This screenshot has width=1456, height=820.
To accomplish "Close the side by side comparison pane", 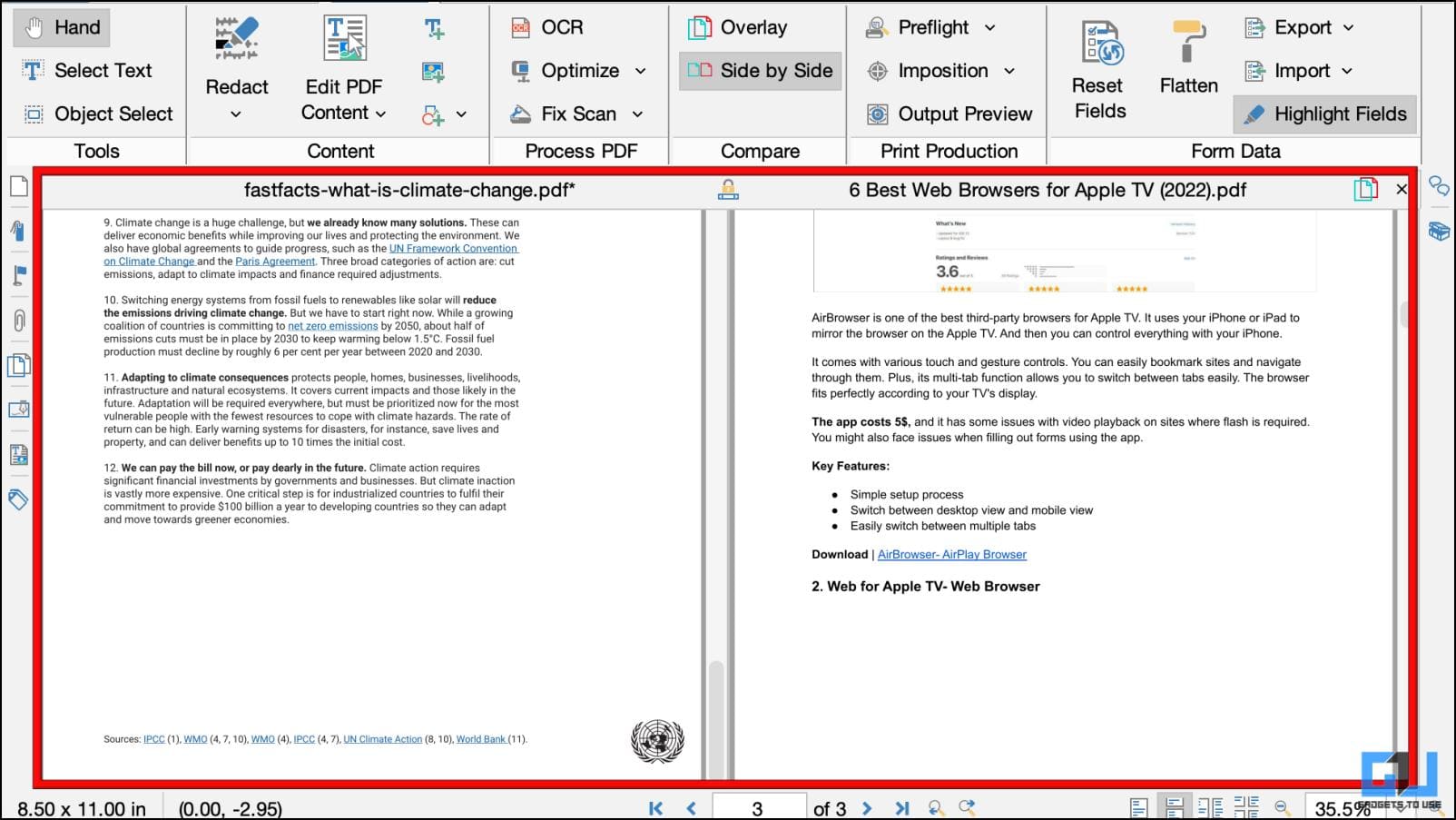I will coord(1401,189).
